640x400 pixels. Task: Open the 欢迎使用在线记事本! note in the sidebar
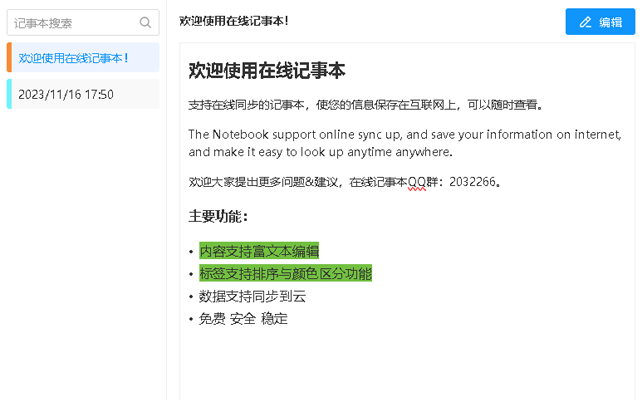point(75,58)
